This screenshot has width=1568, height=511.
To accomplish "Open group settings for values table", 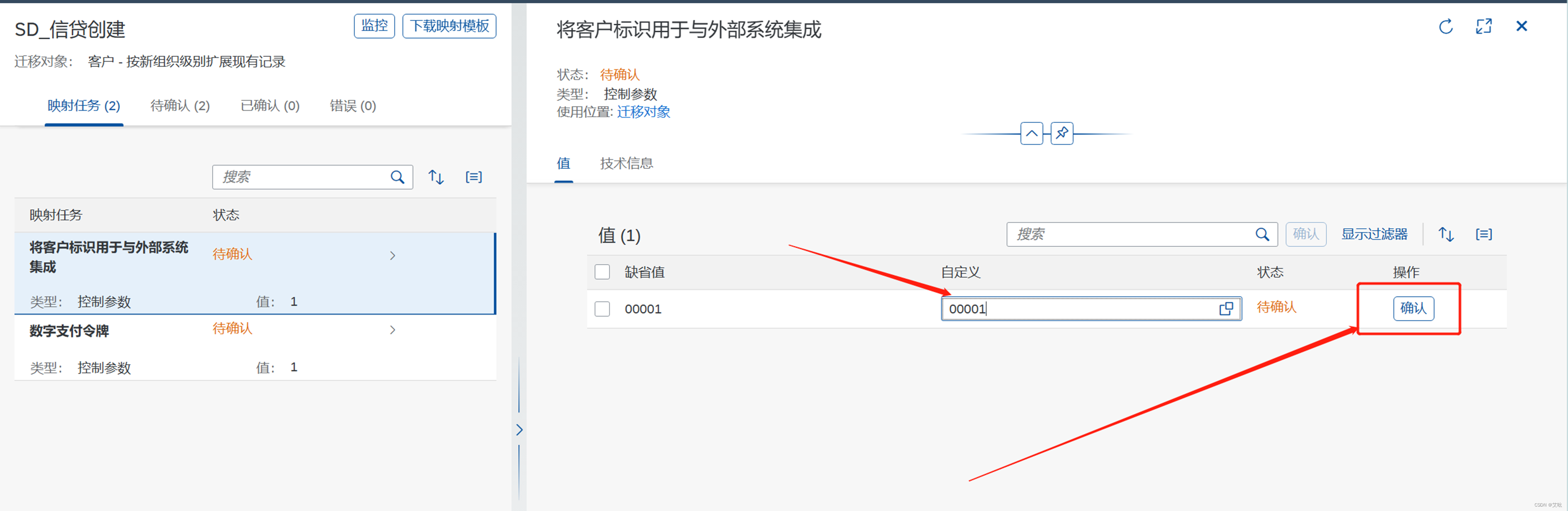I will (1484, 234).
